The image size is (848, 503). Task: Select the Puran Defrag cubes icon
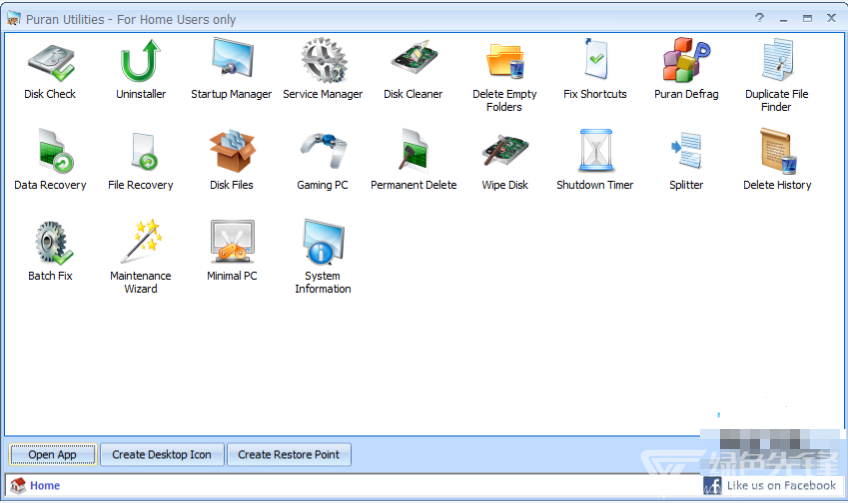pyautogui.click(x=686, y=59)
